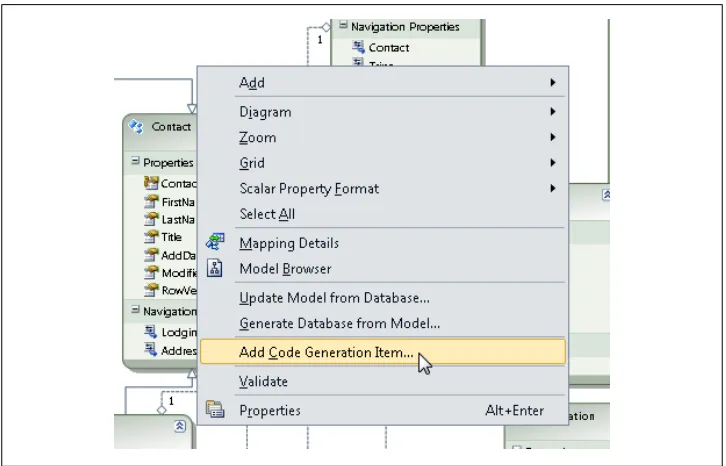Open the Diagram submenu

[x=383, y=112]
